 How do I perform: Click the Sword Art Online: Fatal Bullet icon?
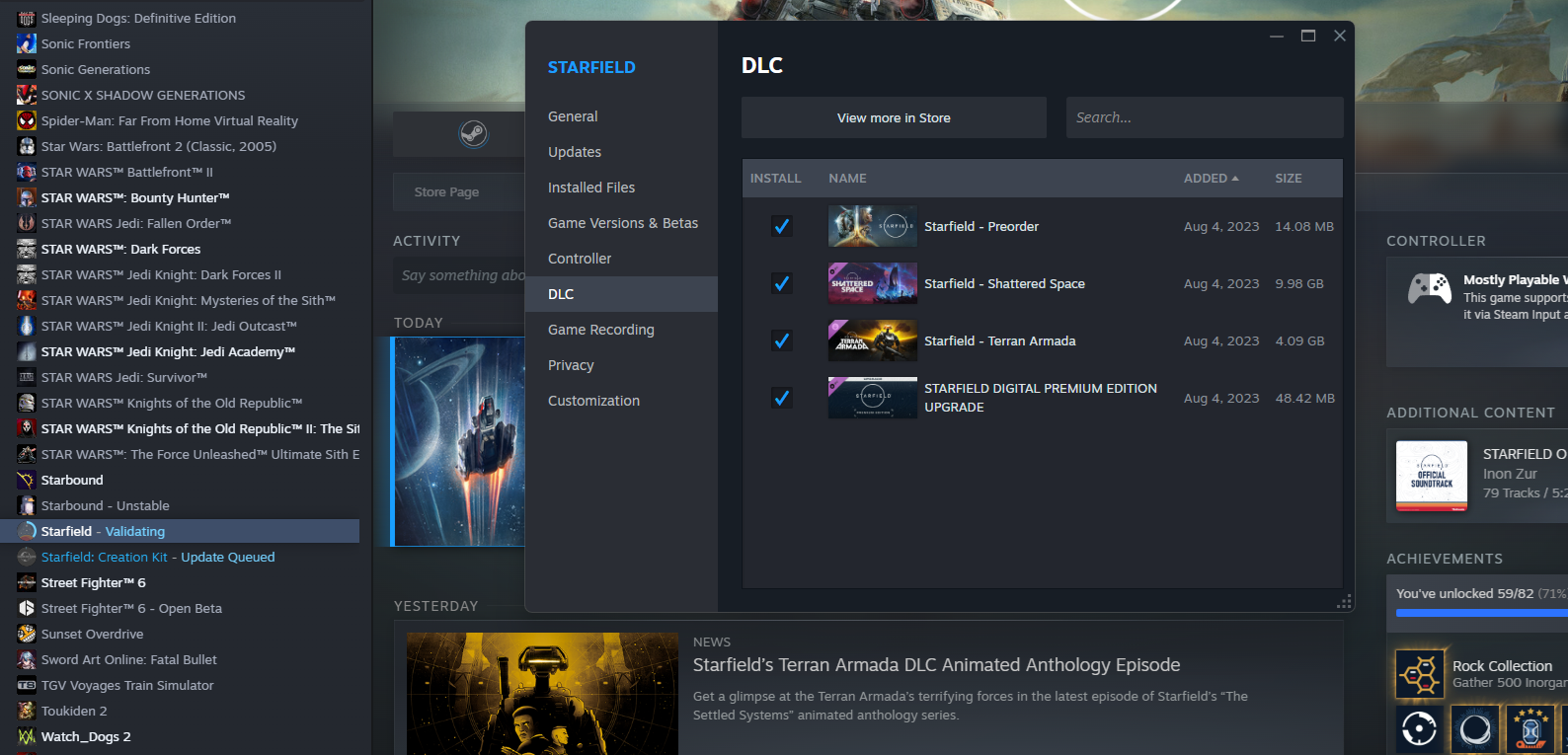click(27, 659)
